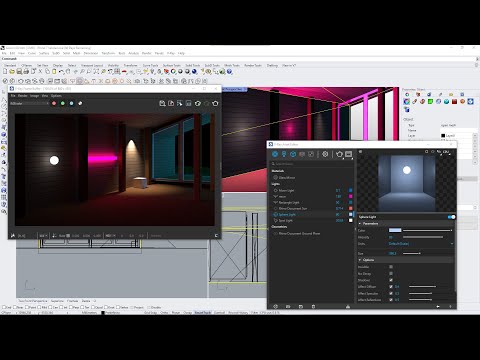Screen dimensions: 480x360
Task: Enable the No Decay checkbox
Action: (x=391, y=273)
